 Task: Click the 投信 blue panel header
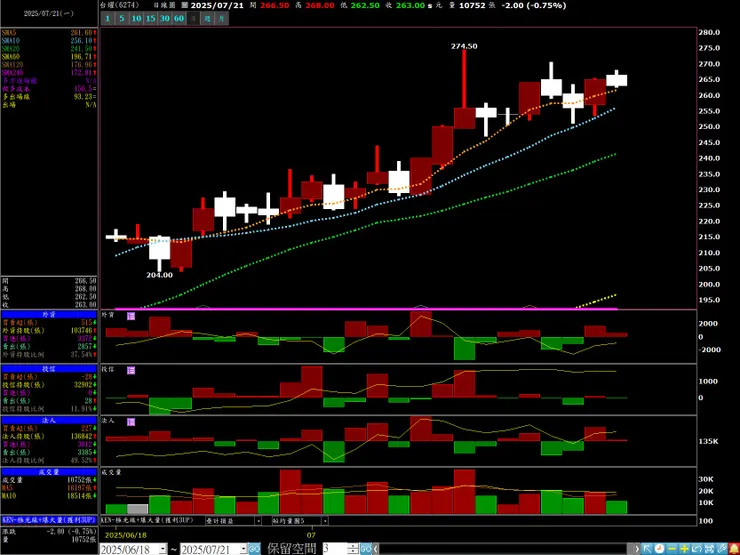point(49,368)
